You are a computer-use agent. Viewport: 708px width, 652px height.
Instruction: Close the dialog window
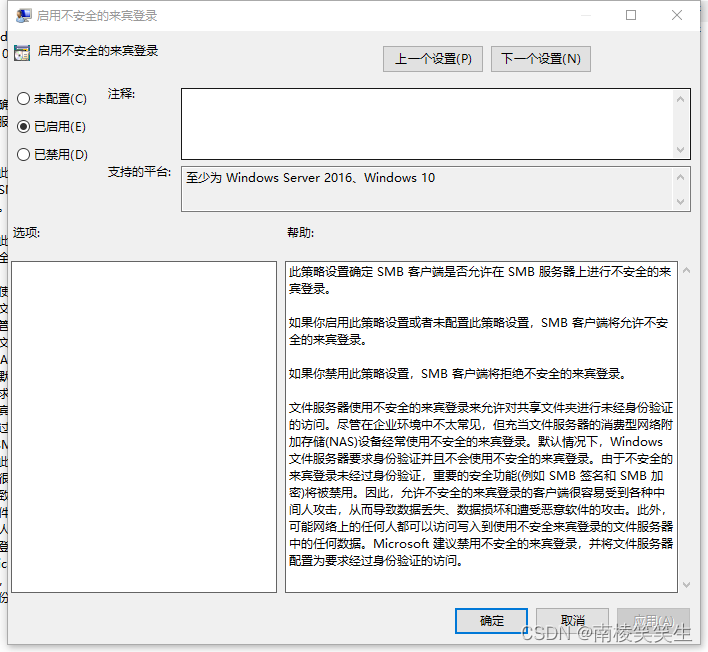pos(677,15)
